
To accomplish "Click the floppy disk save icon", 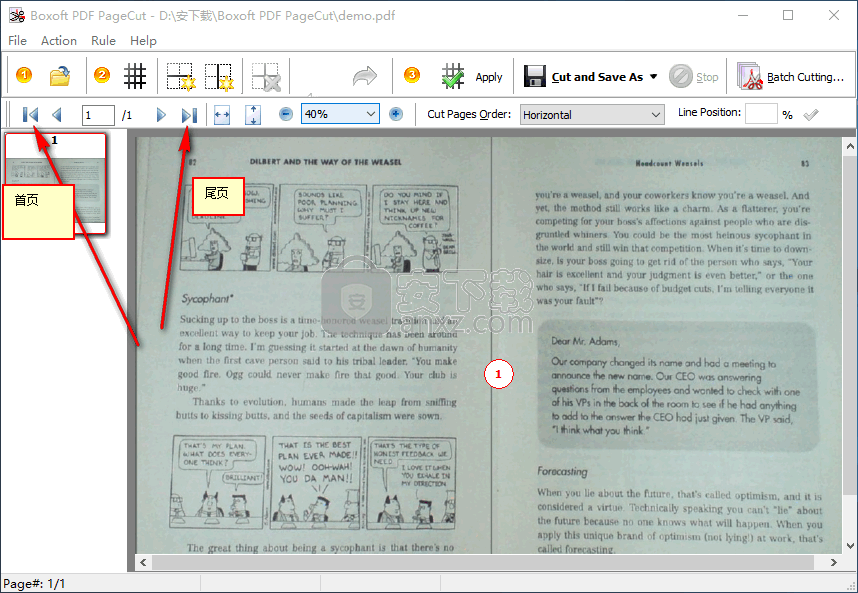I will click(535, 76).
